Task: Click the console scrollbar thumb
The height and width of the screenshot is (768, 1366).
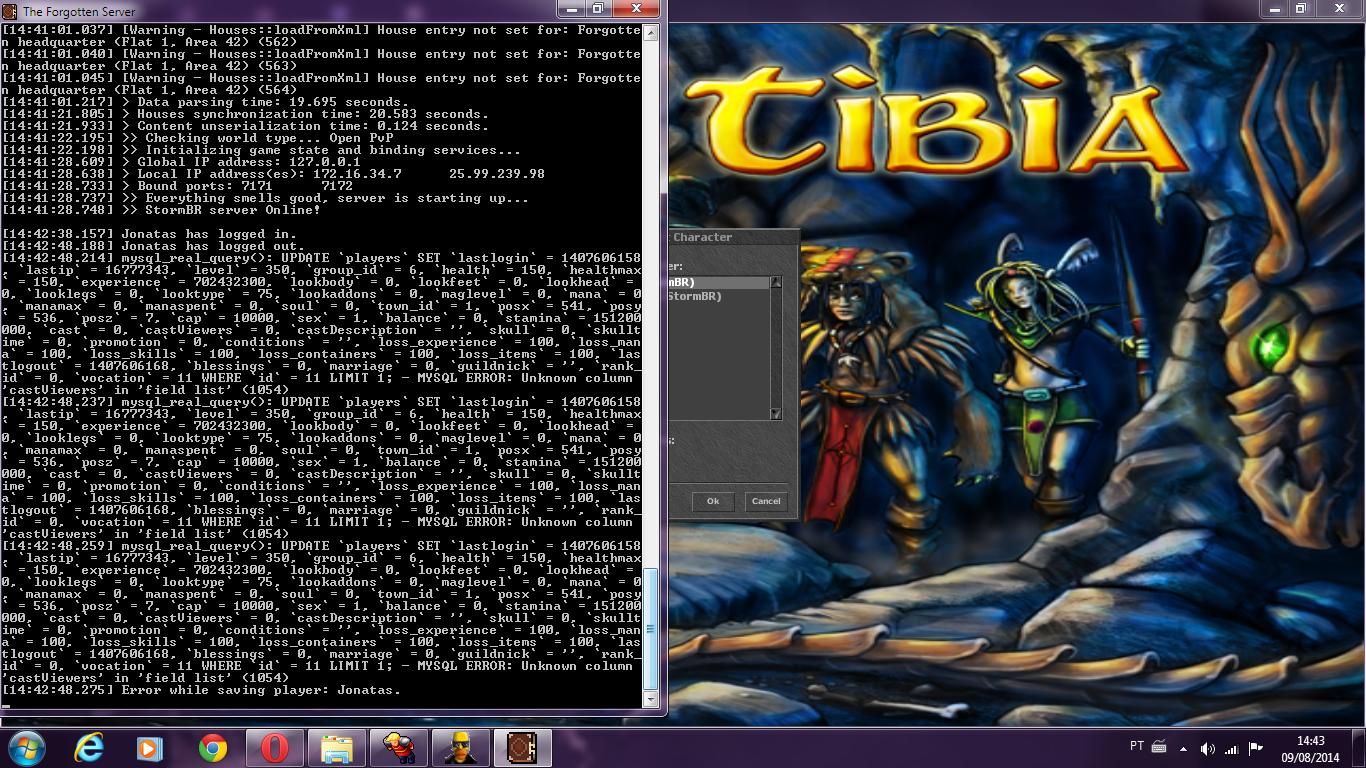Action: click(x=651, y=630)
